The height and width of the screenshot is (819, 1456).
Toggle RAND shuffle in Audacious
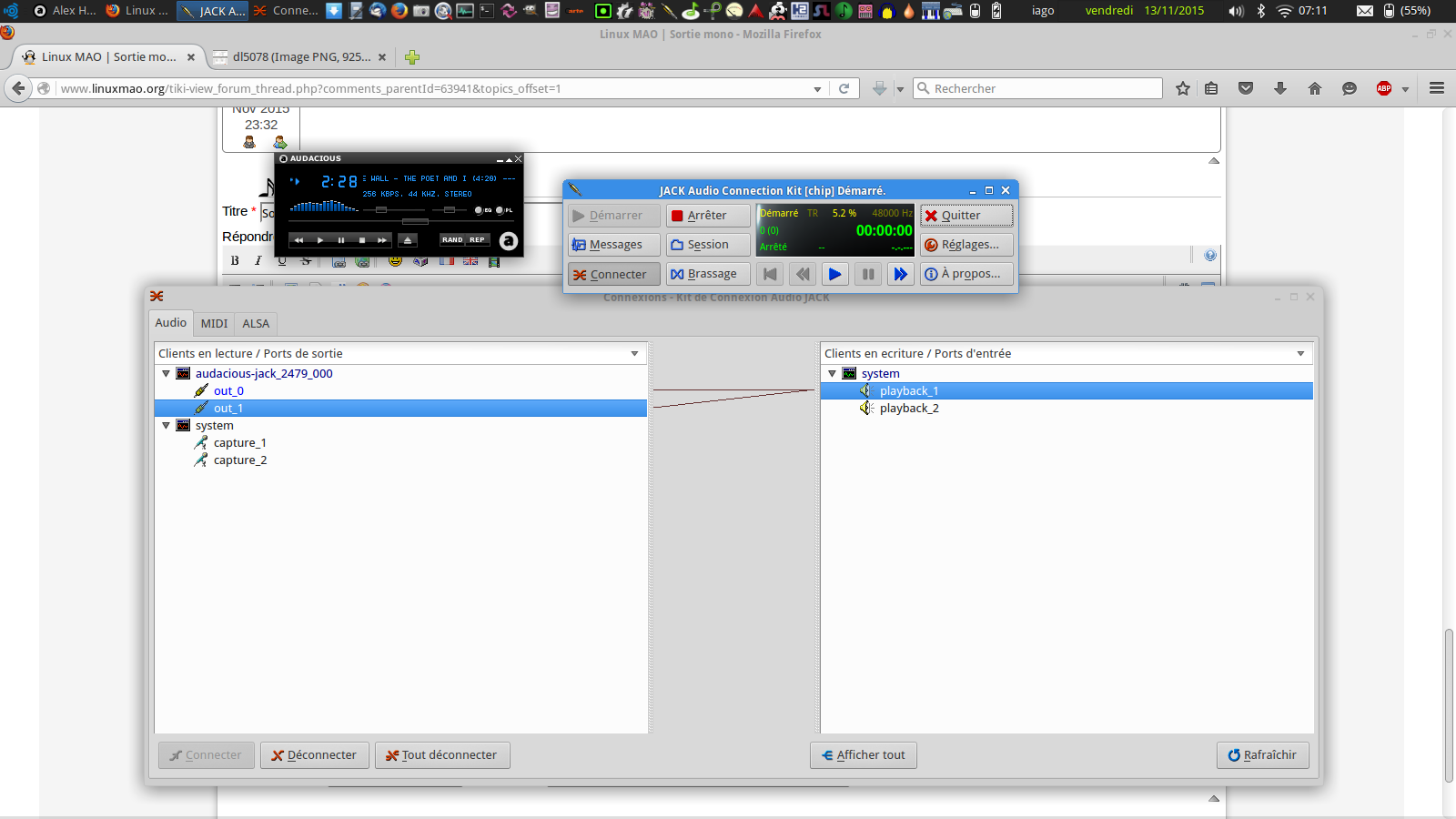pyautogui.click(x=452, y=240)
